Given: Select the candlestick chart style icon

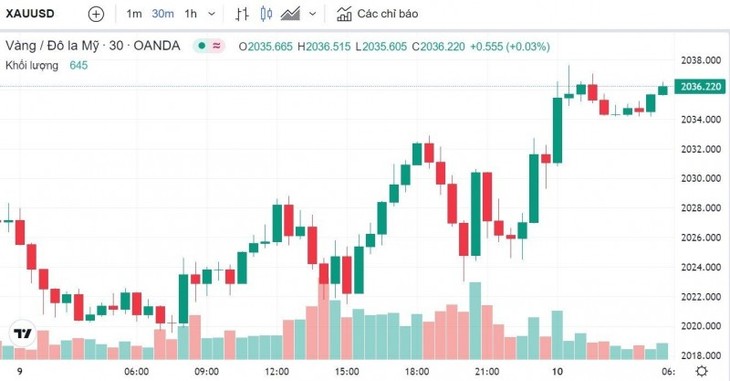Looking at the screenshot, I should tap(266, 14).
